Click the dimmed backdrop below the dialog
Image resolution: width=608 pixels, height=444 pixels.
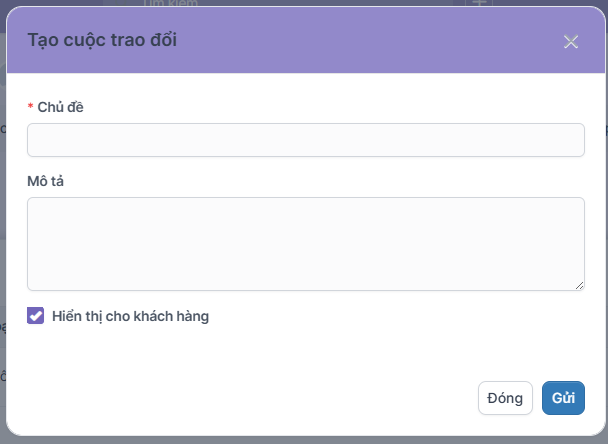304,441
